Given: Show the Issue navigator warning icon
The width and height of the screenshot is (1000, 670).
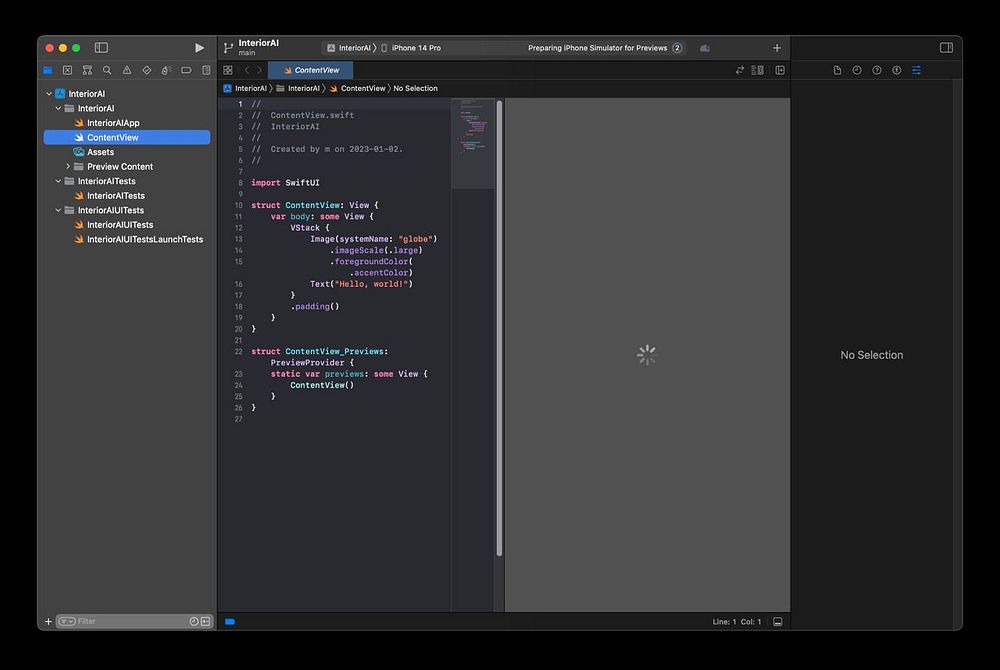Looking at the screenshot, I should (127, 71).
